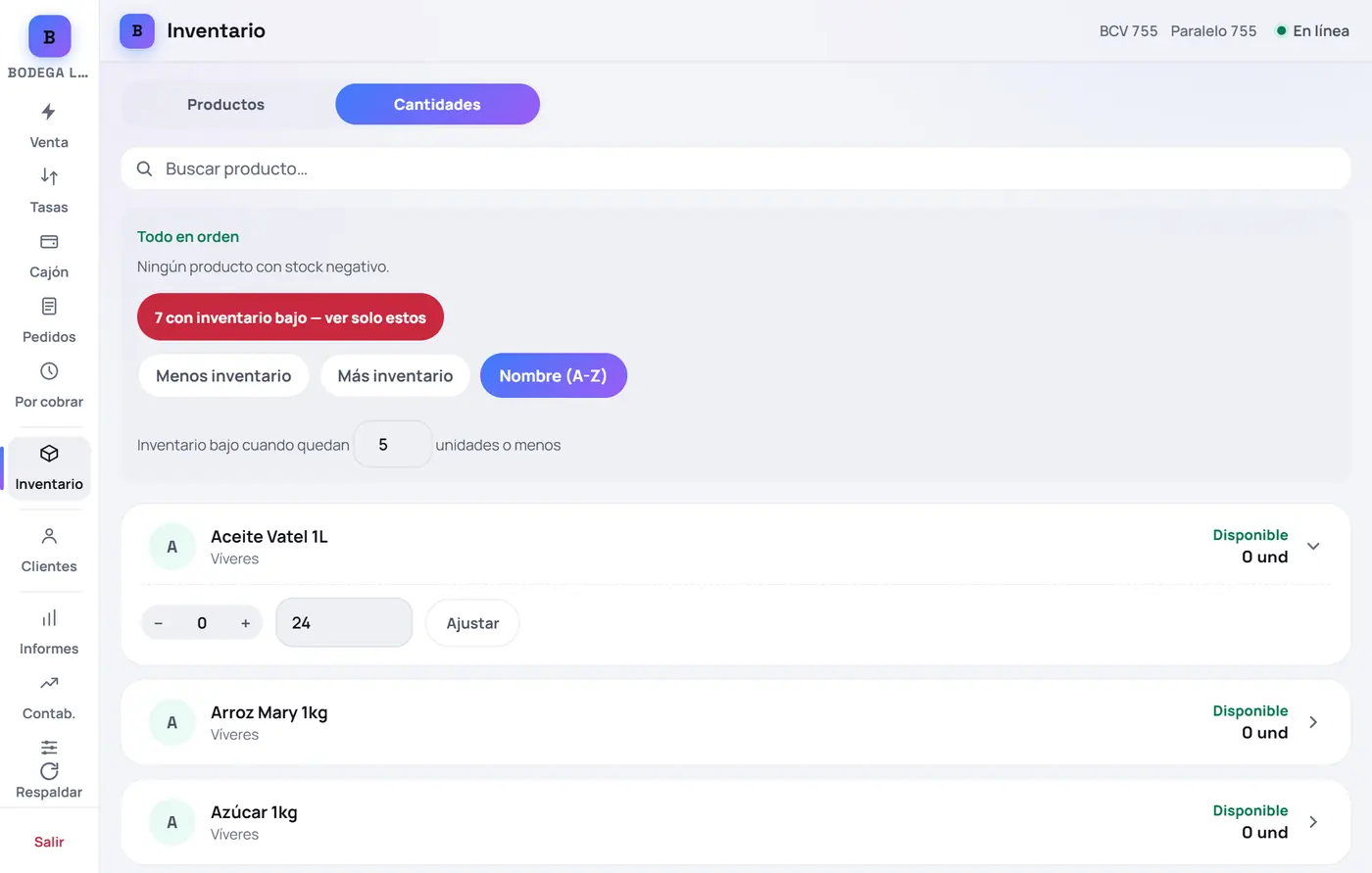Click the En línea status indicator
This screenshot has width=1372, height=873.
pos(1312,31)
